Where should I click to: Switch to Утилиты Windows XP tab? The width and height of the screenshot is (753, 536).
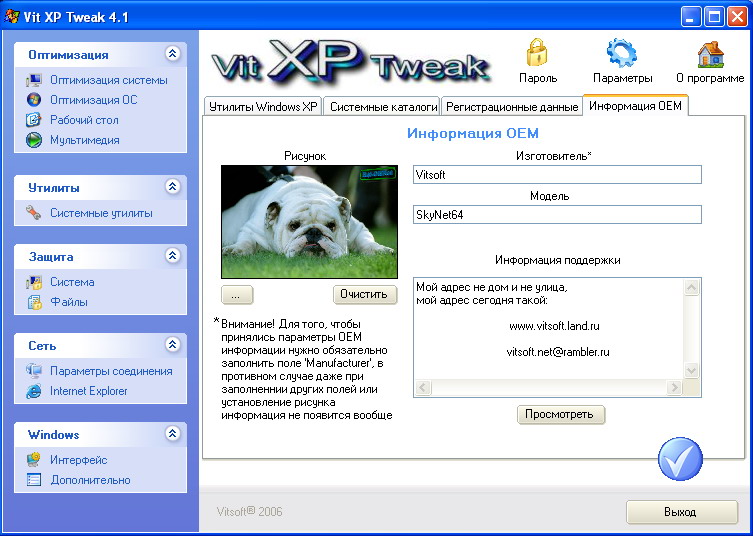click(x=262, y=106)
